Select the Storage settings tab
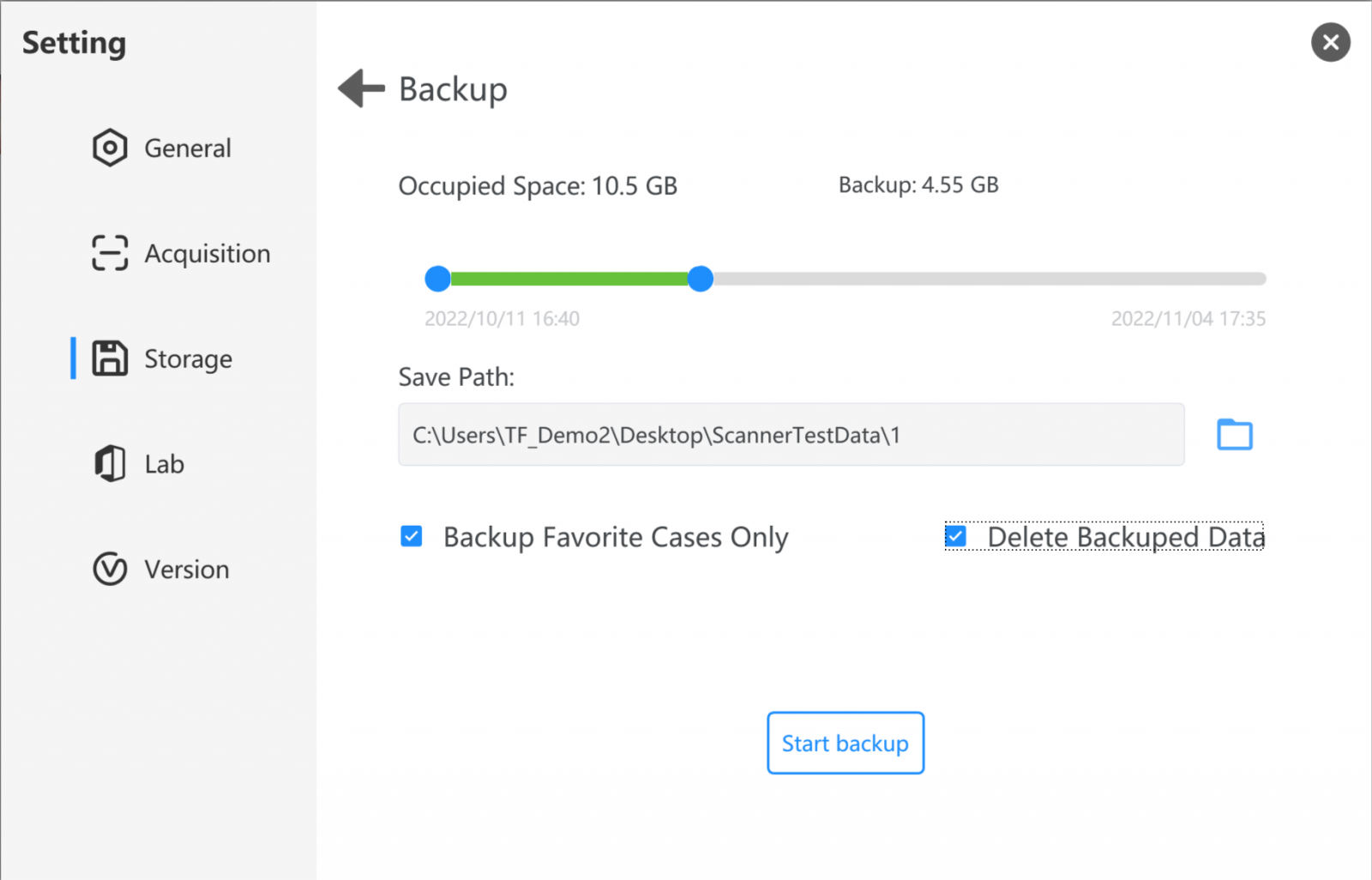The width and height of the screenshot is (1372, 880). coord(162,359)
